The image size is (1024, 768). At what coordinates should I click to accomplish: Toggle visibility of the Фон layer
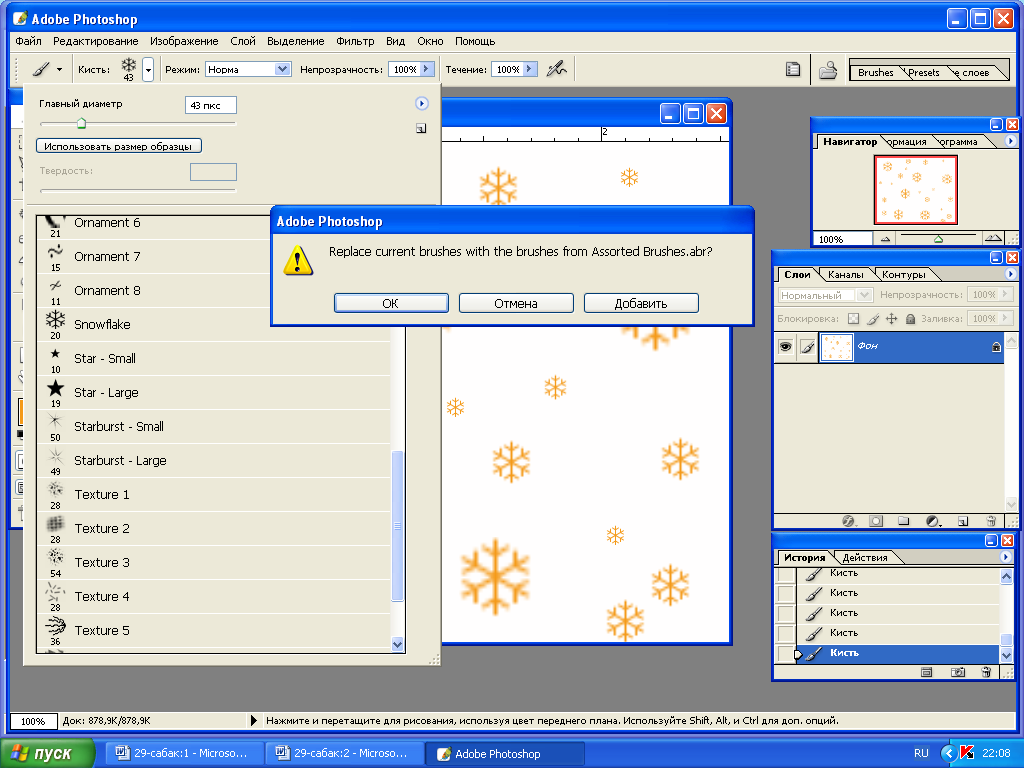[785, 347]
